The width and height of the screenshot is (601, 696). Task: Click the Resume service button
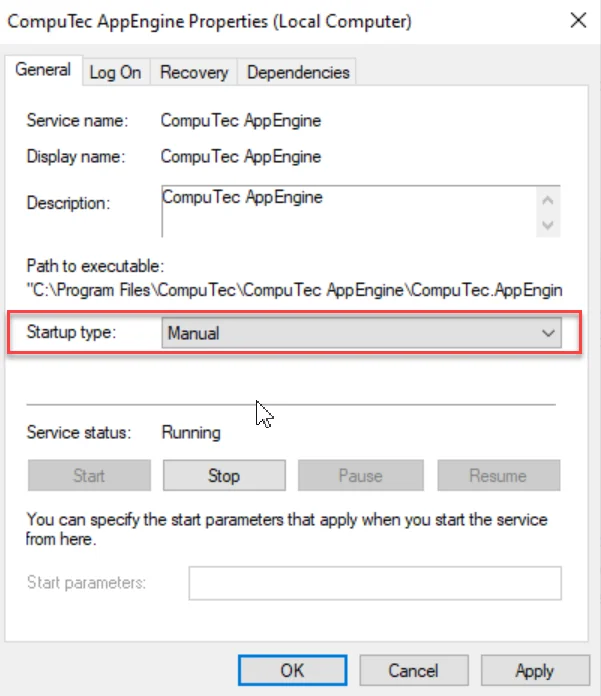pos(498,476)
